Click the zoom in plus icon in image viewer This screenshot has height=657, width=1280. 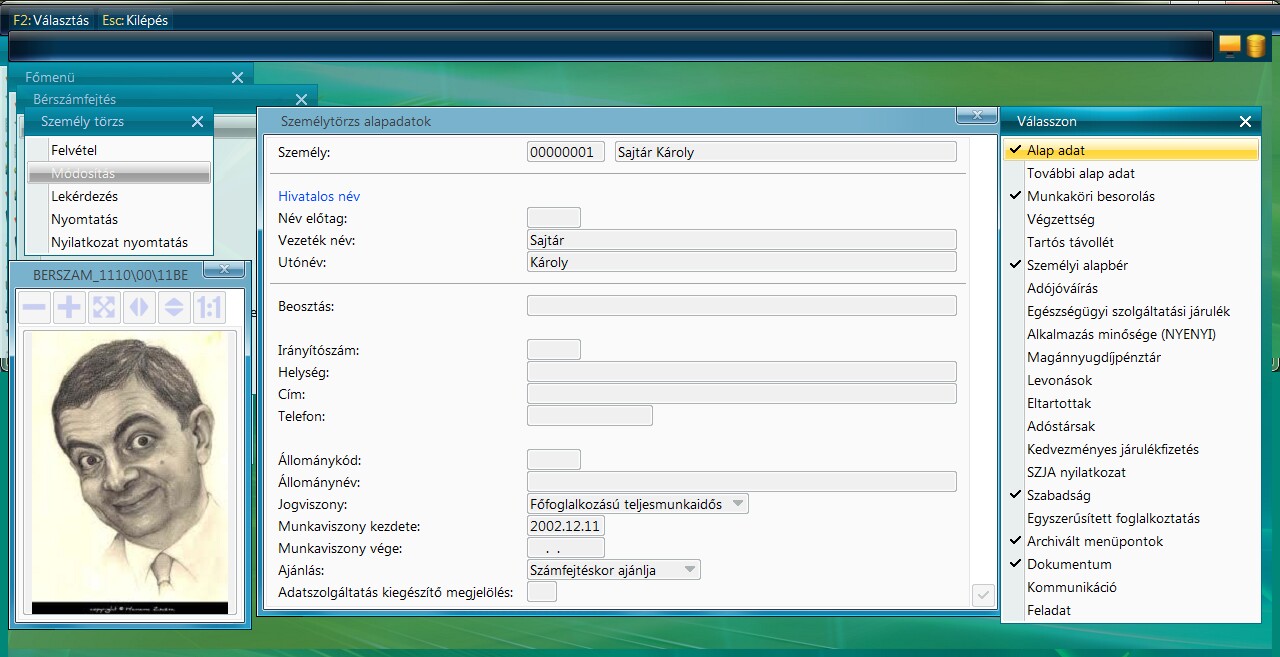coord(69,308)
